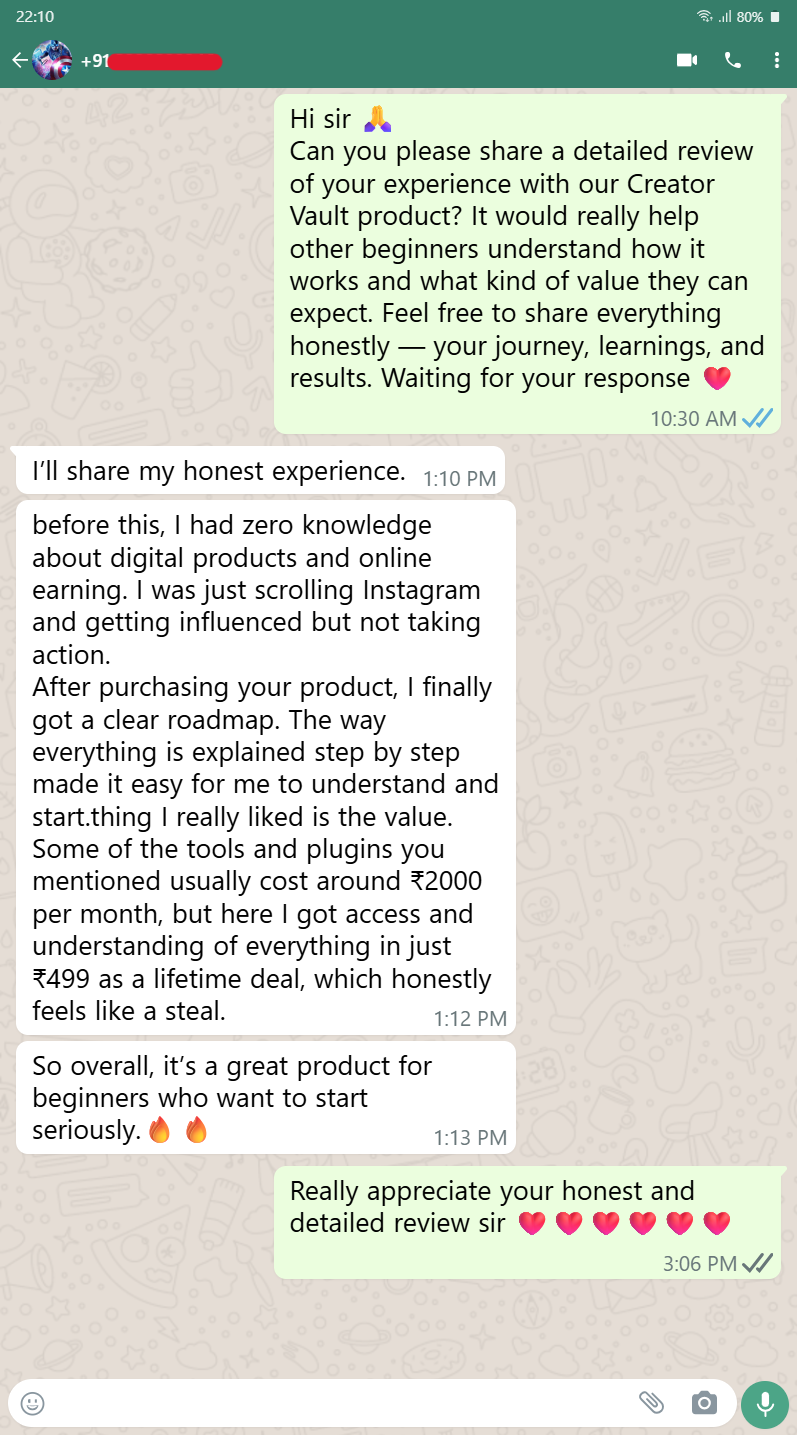The image size is (797, 1435).
Task: Tap the Wi-Fi icon in status bar
Action: 704,17
